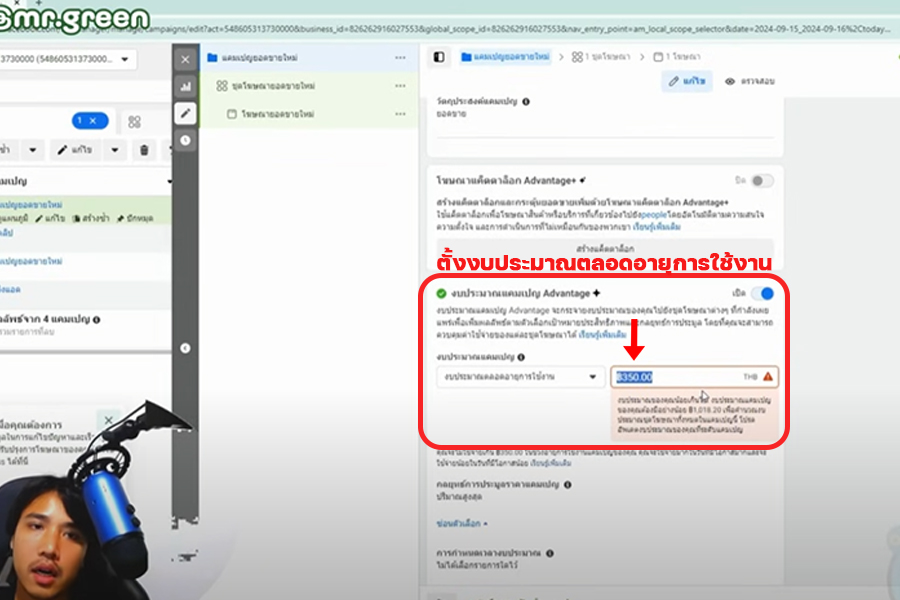Click inline 'ปักหมุด' pin under campaign row
The width and height of the screenshot is (900, 600).
[x=135, y=219]
